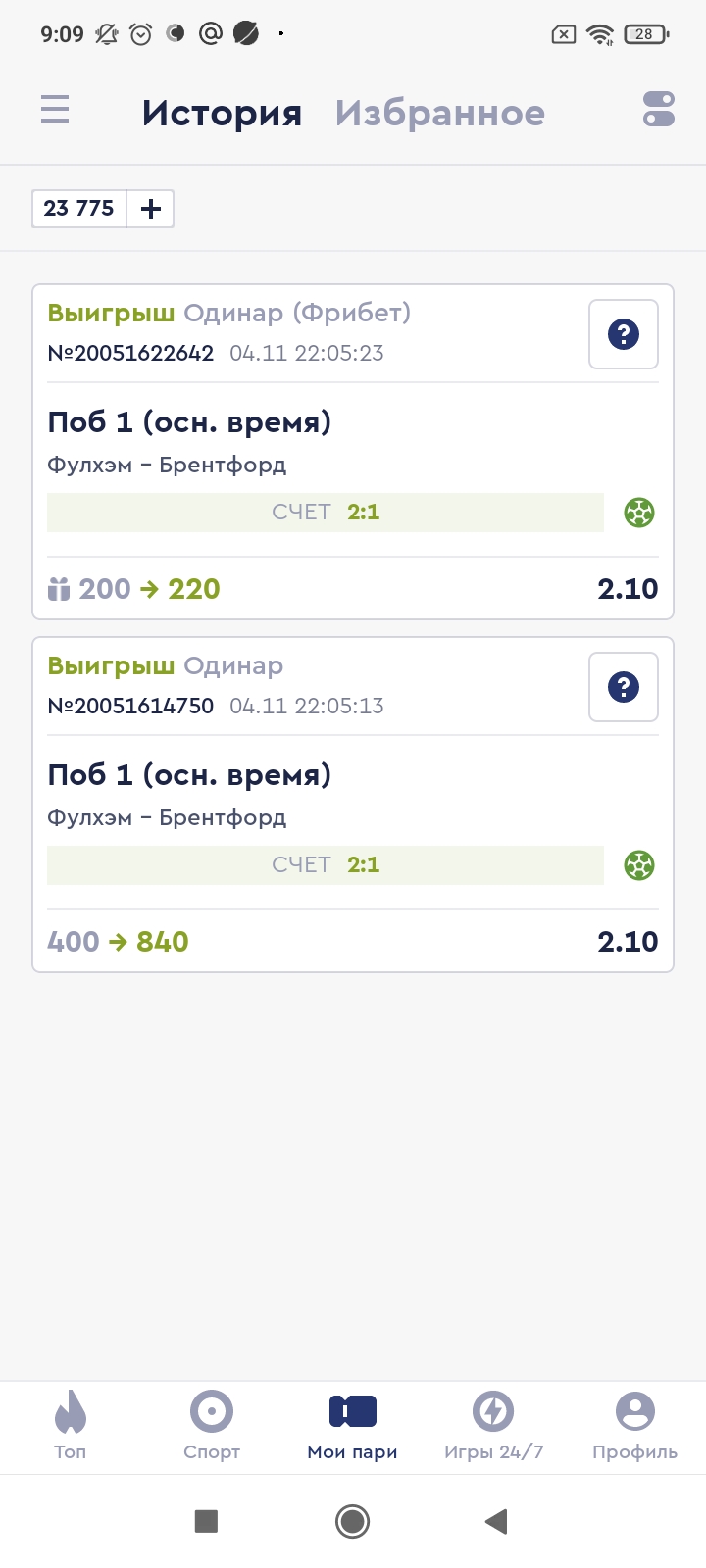Tap the football icon in second bet
Screen dimensions: 706x1568
click(x=639, y=865)
